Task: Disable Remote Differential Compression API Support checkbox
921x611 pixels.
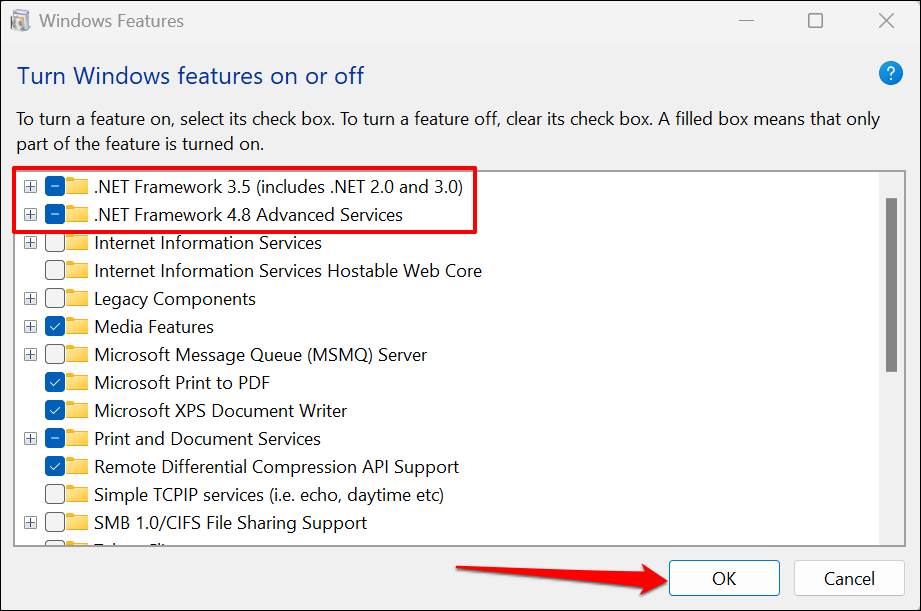Action: [55, 467]
